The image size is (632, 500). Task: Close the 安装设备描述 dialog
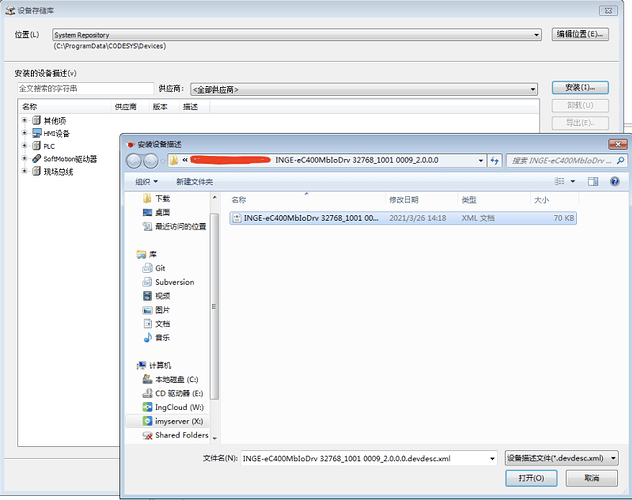tap(617, 144)
